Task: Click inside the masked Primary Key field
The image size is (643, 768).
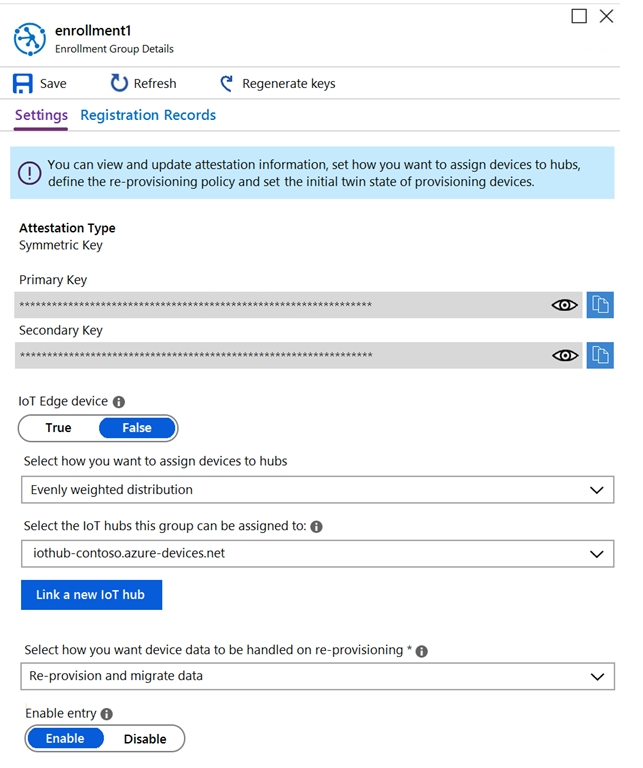Action: point(282,305)
